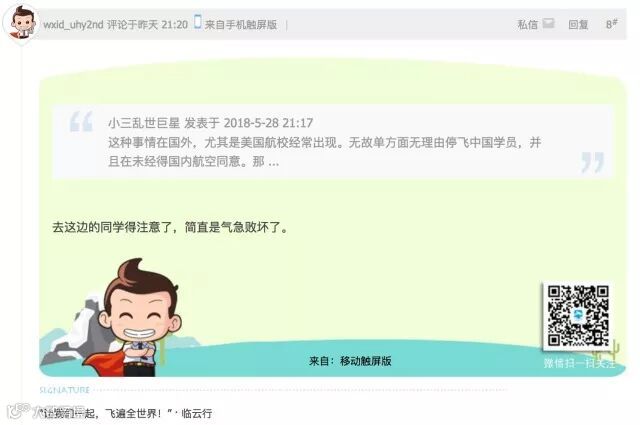Click the QR code image

pos(578,316)
